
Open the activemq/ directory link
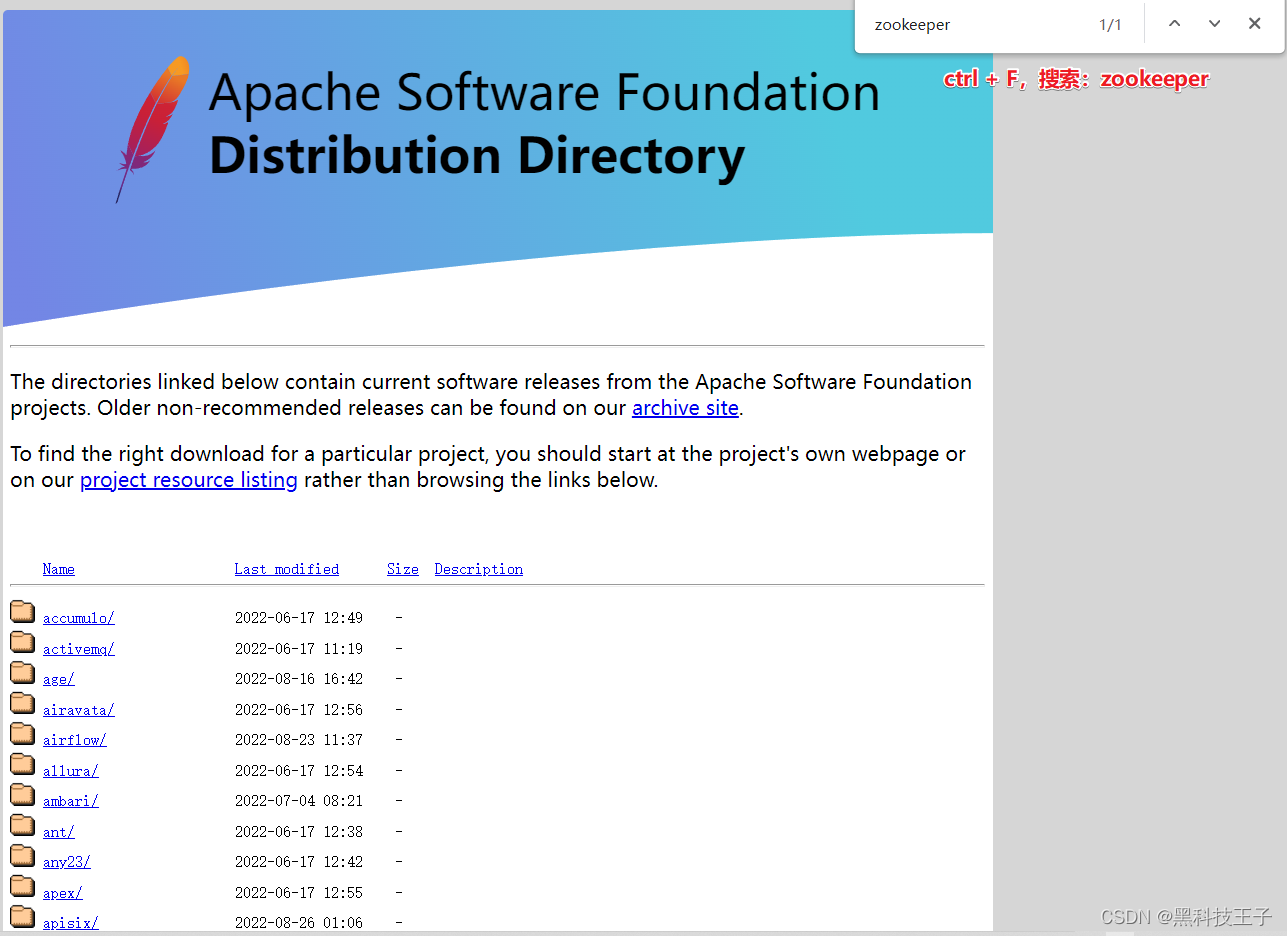pyautogui.click(x=79, y=649)
